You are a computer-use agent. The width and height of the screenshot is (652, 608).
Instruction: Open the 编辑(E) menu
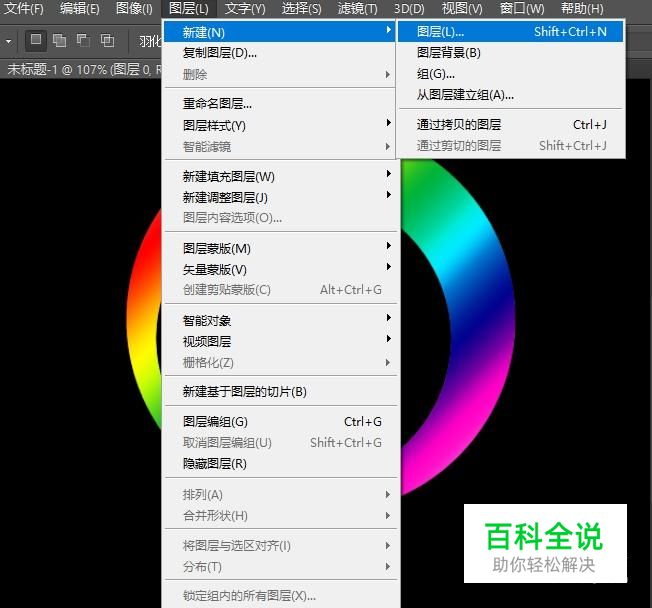point(79,8)
